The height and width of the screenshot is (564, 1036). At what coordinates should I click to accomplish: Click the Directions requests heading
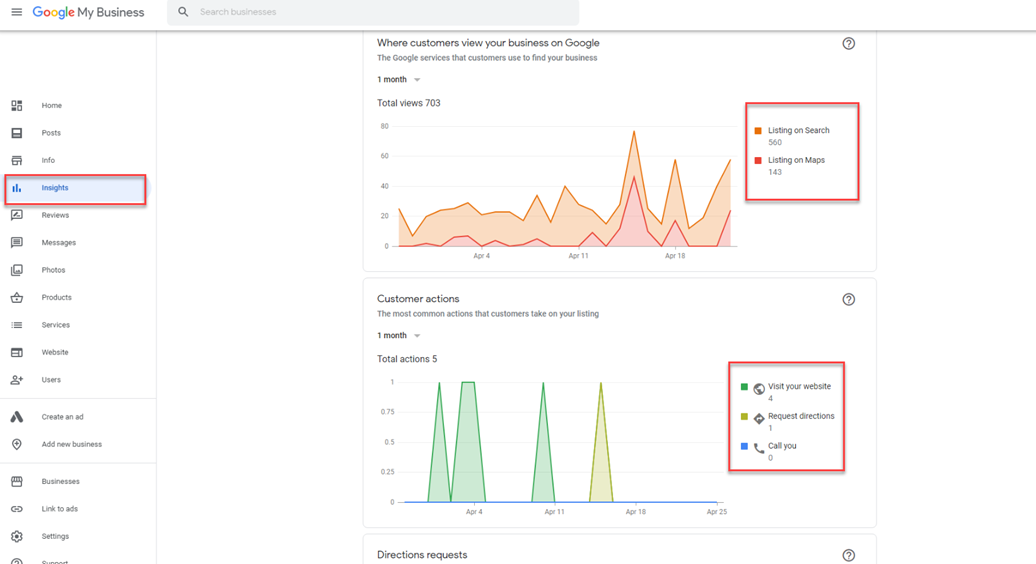pyautogui.click(x=422, y=555)
